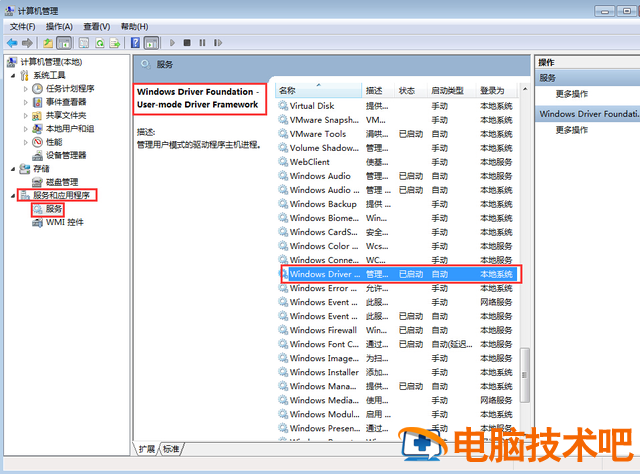640x474 pixels.
Task: Sort by the 启动类型 column header
Action: pos(451,90)
